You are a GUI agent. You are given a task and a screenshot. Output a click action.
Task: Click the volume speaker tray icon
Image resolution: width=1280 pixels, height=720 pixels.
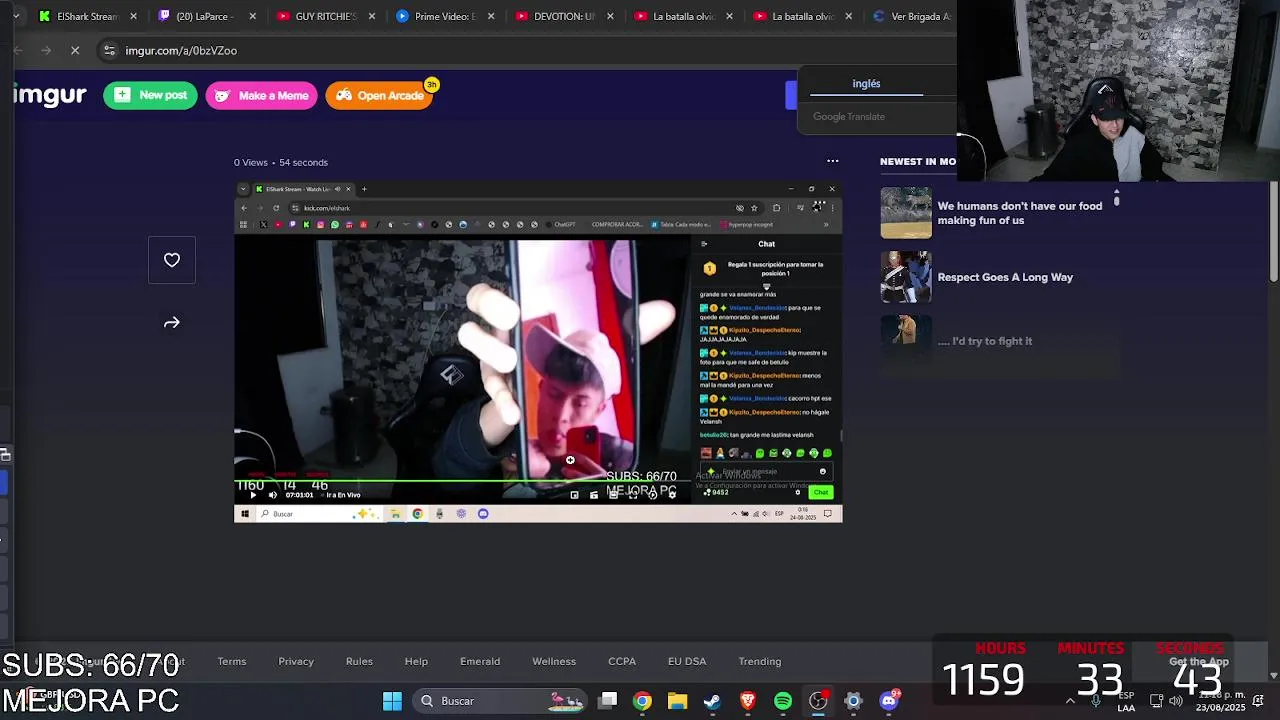(x=1176, y=701)
